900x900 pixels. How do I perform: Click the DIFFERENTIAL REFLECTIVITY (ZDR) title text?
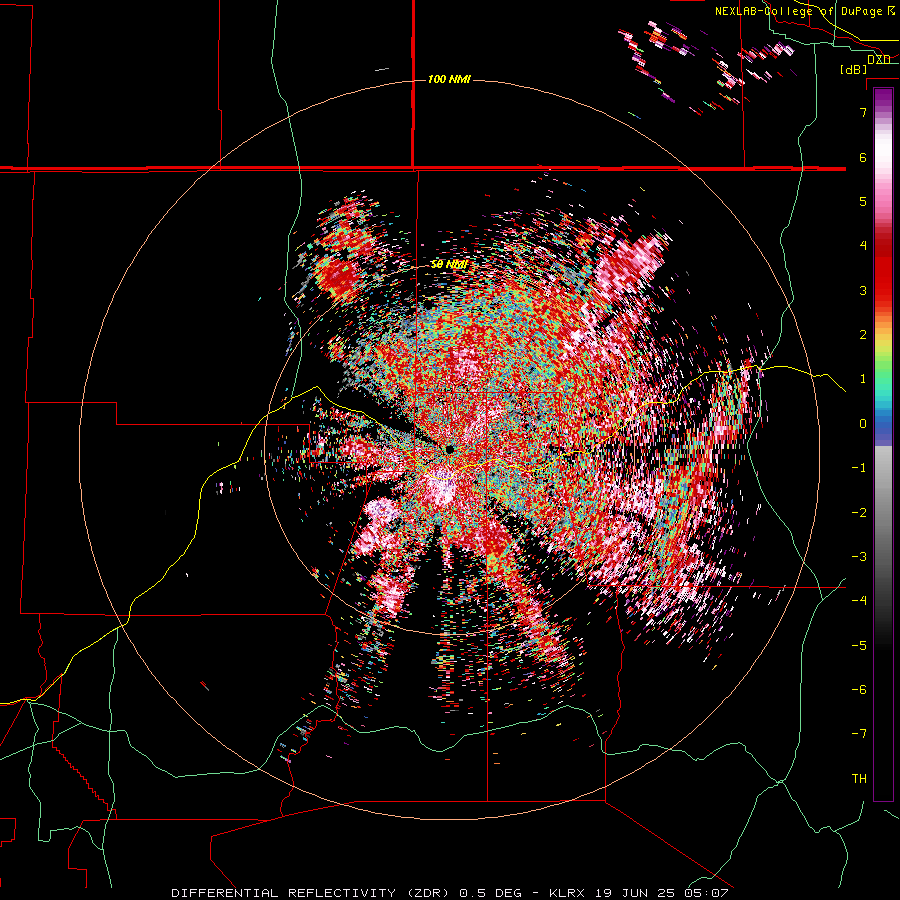point(312,893)
